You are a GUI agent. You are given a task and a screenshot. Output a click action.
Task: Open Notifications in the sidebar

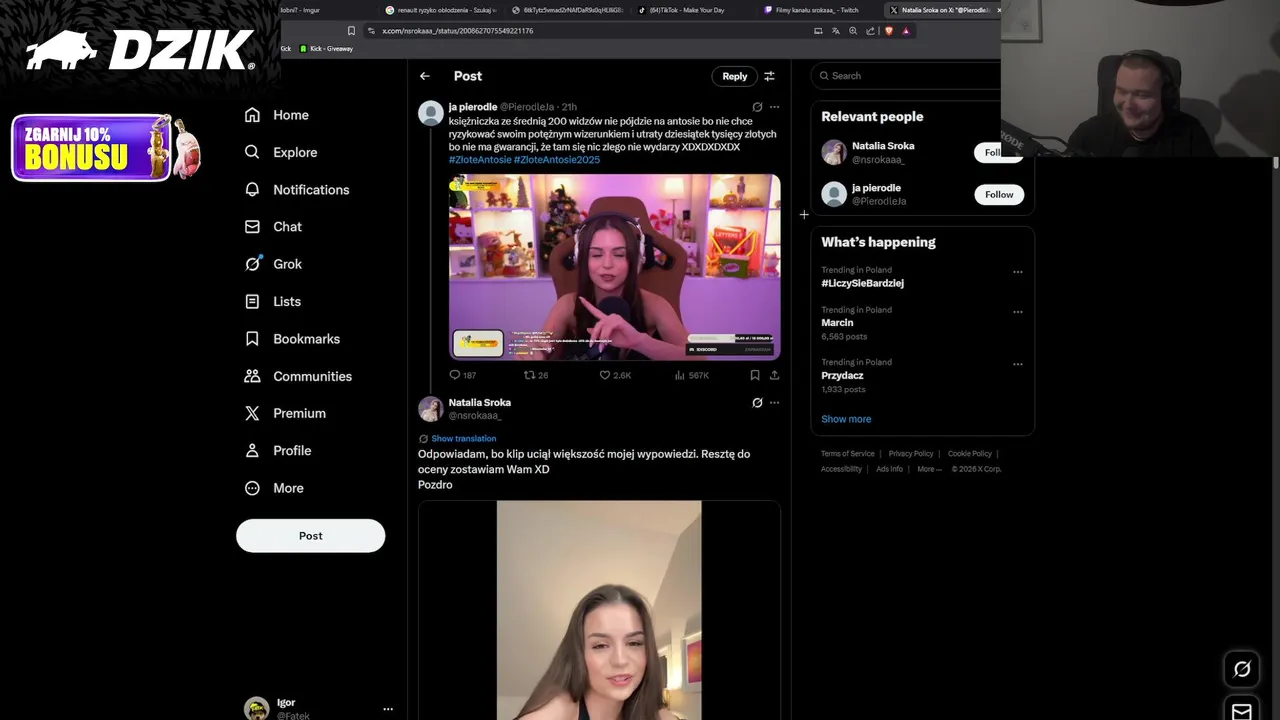click(297, 189)
